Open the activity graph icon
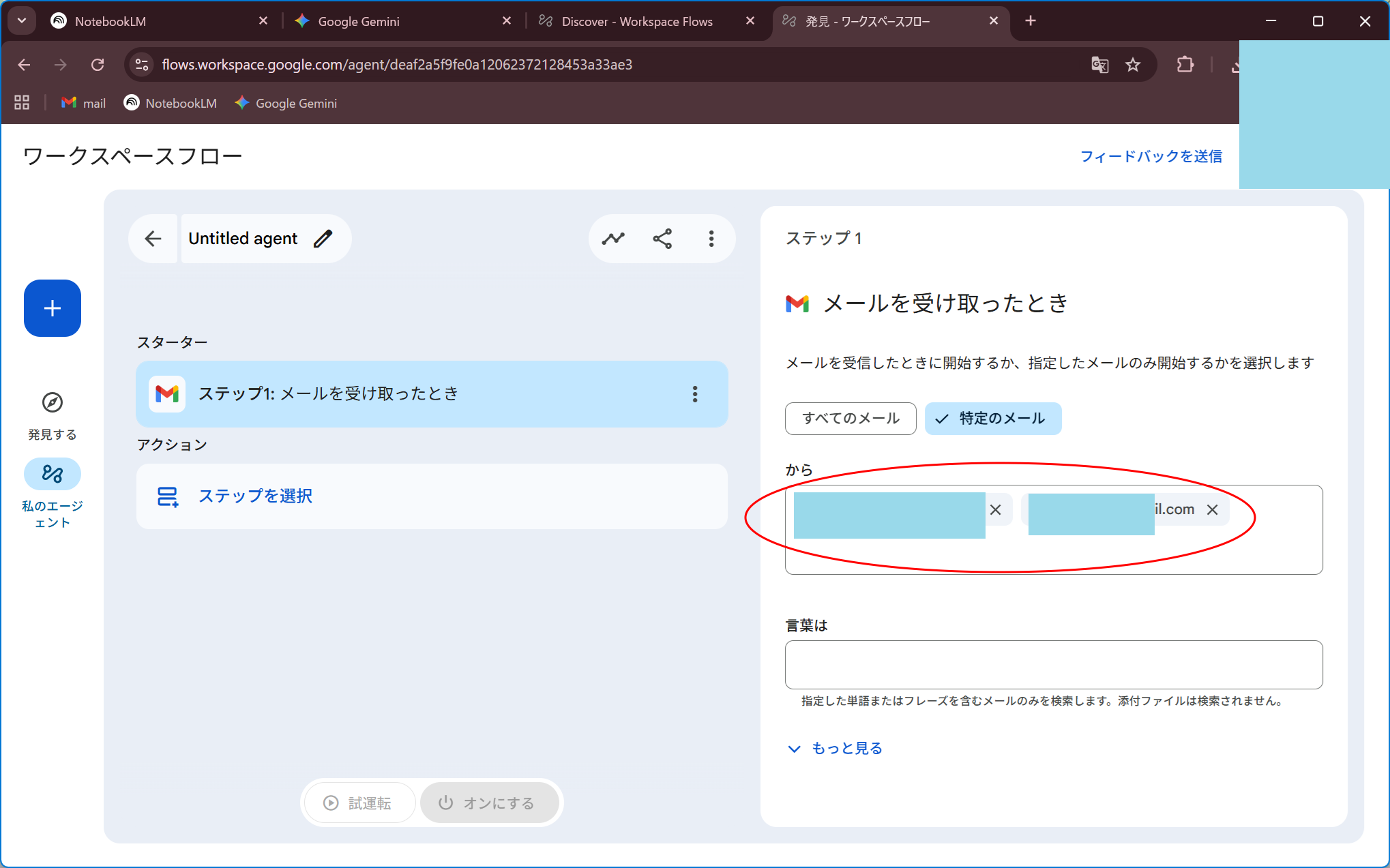 613,239
